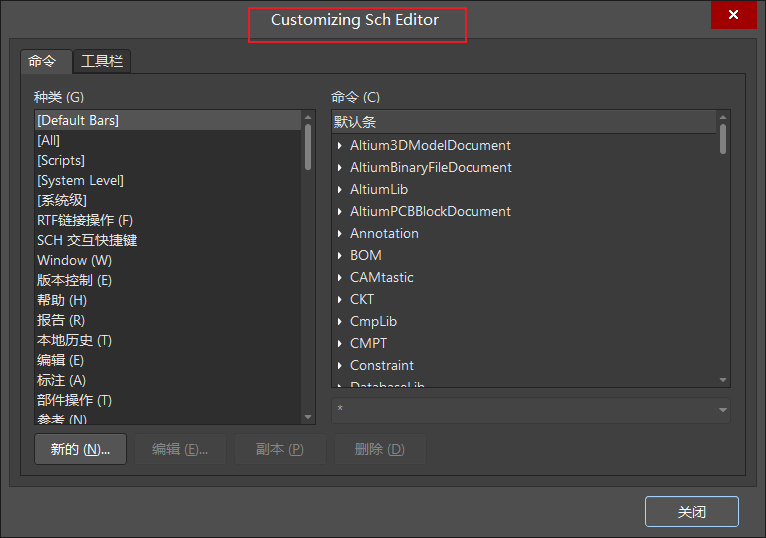Viewport: 766px width, 538px height.
Task: Click the category list scrollbar thumb
Action: pyautogui.click(x=308, y=147)
